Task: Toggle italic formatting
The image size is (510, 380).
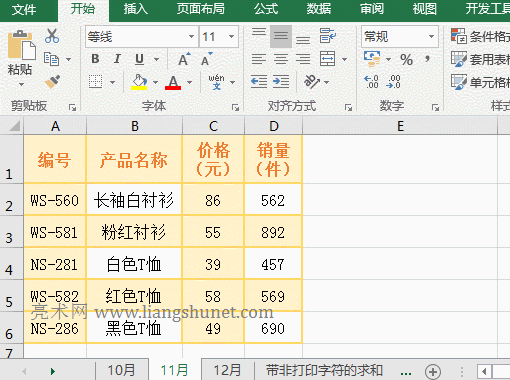Action: pos(117,59)
